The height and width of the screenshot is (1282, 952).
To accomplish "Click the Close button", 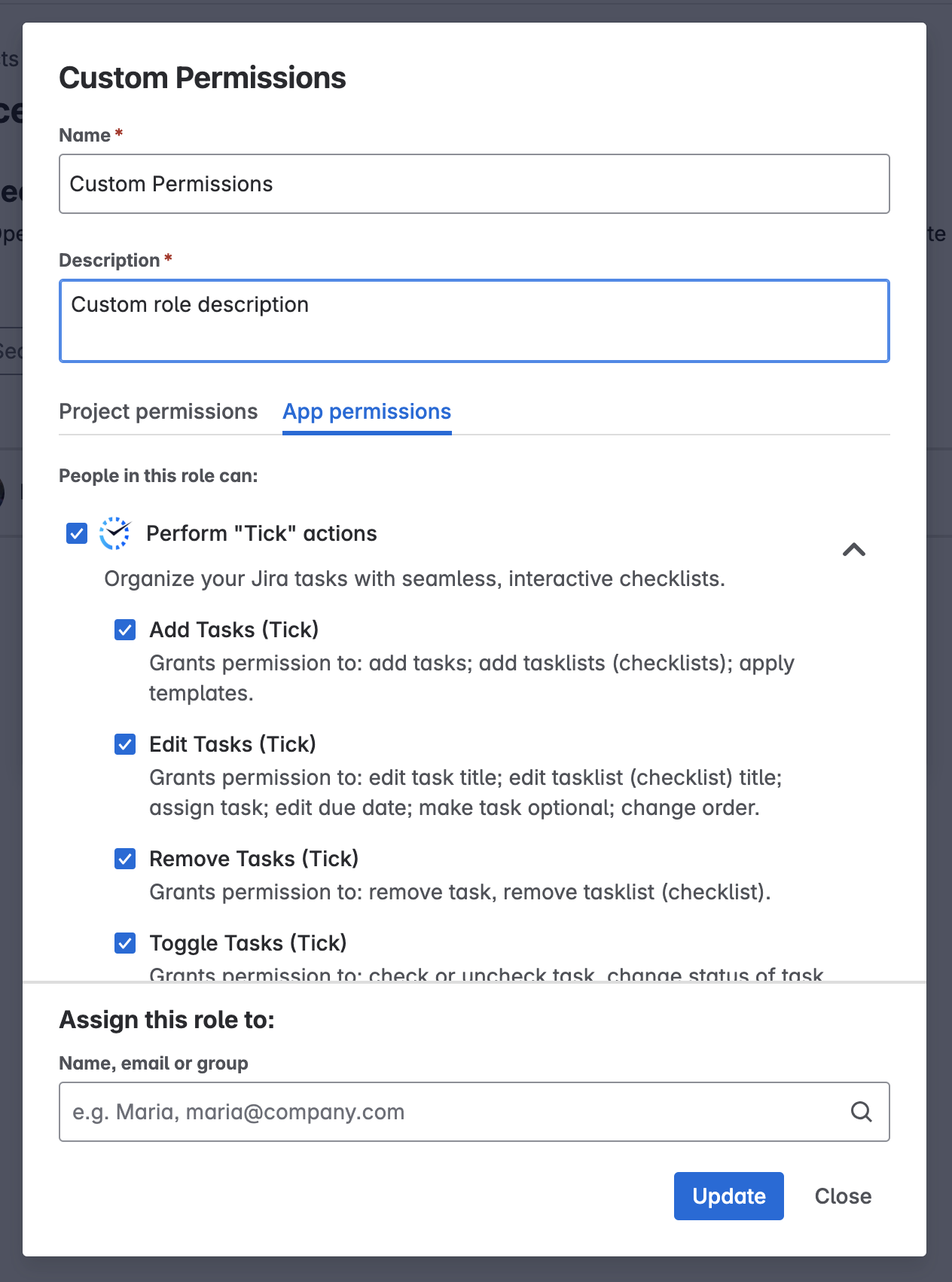I will tap(843, 1196).
